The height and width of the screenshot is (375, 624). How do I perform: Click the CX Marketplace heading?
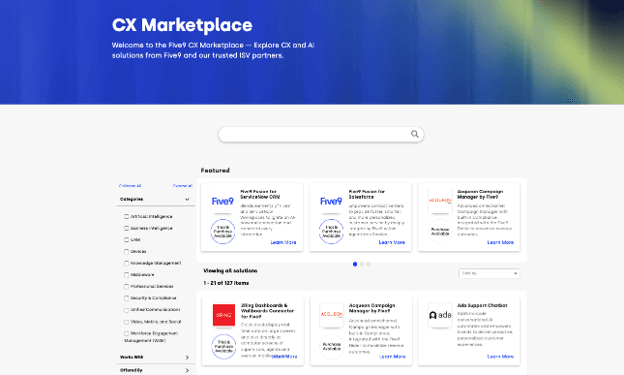click(x=182, y=25)
